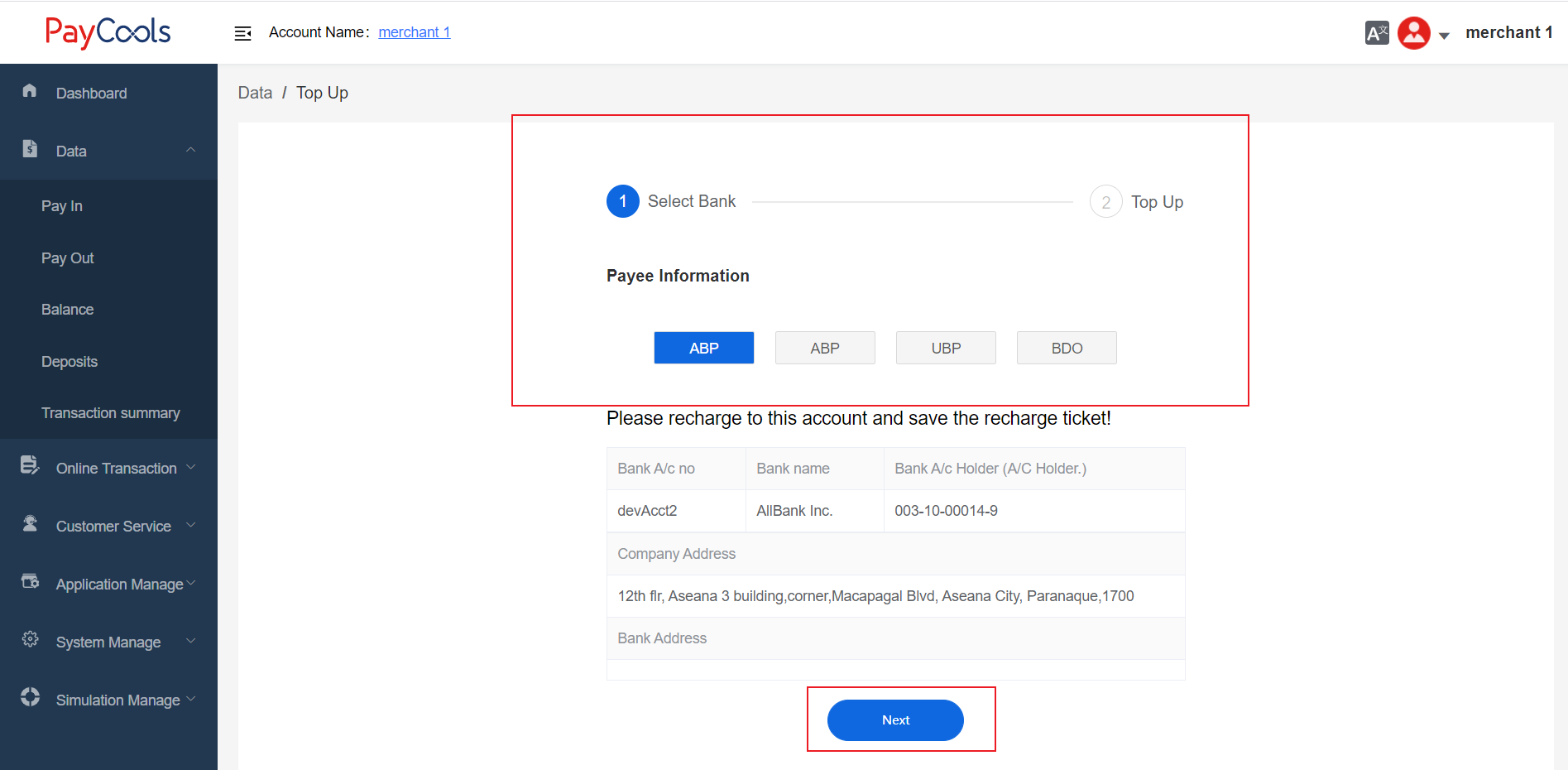The width and height of the screenshot is (1568, 770).
Task: Open the merchant 1 account link
Action: [x=414, y=32]
